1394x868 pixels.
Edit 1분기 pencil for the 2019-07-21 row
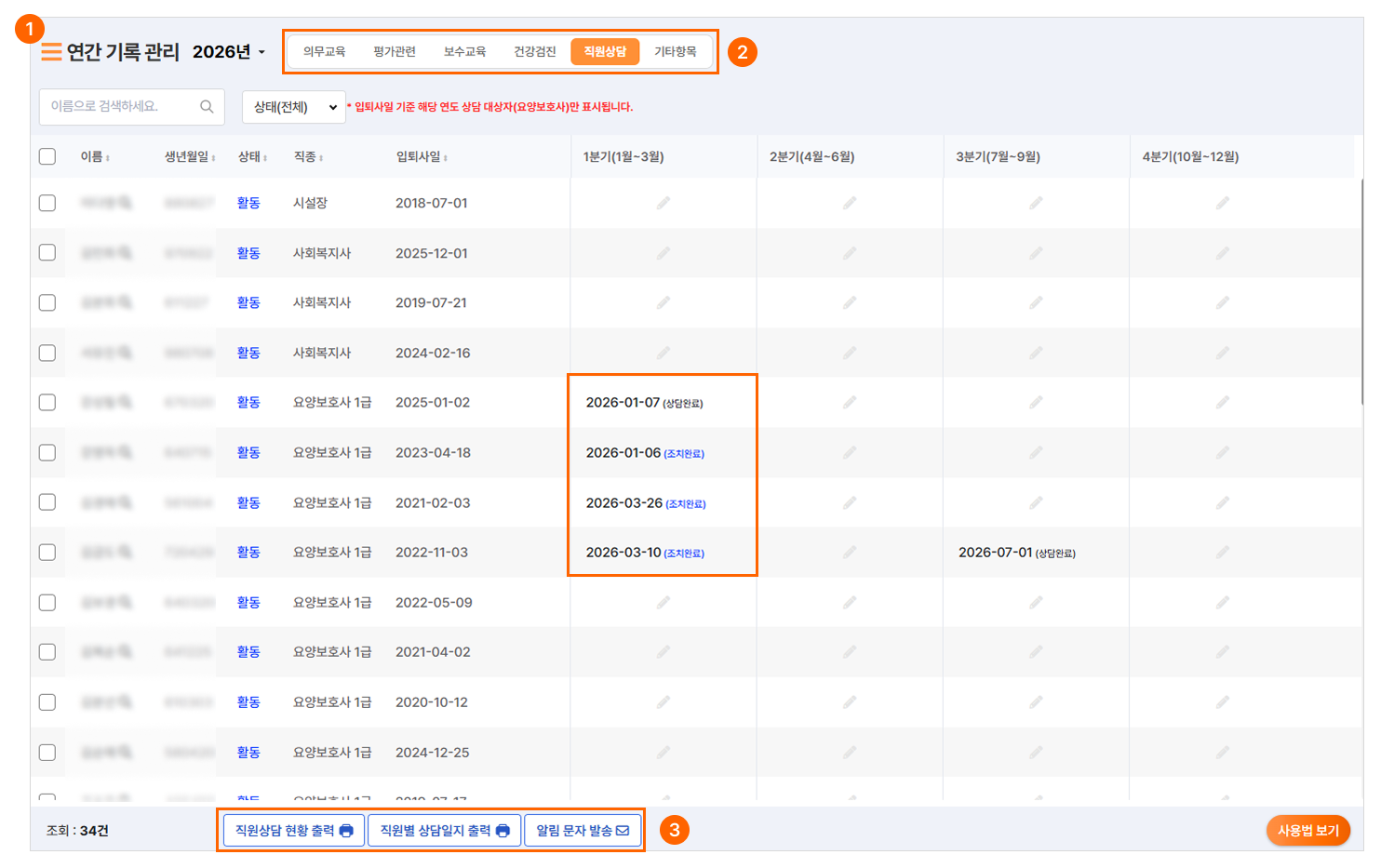point(663,302)
